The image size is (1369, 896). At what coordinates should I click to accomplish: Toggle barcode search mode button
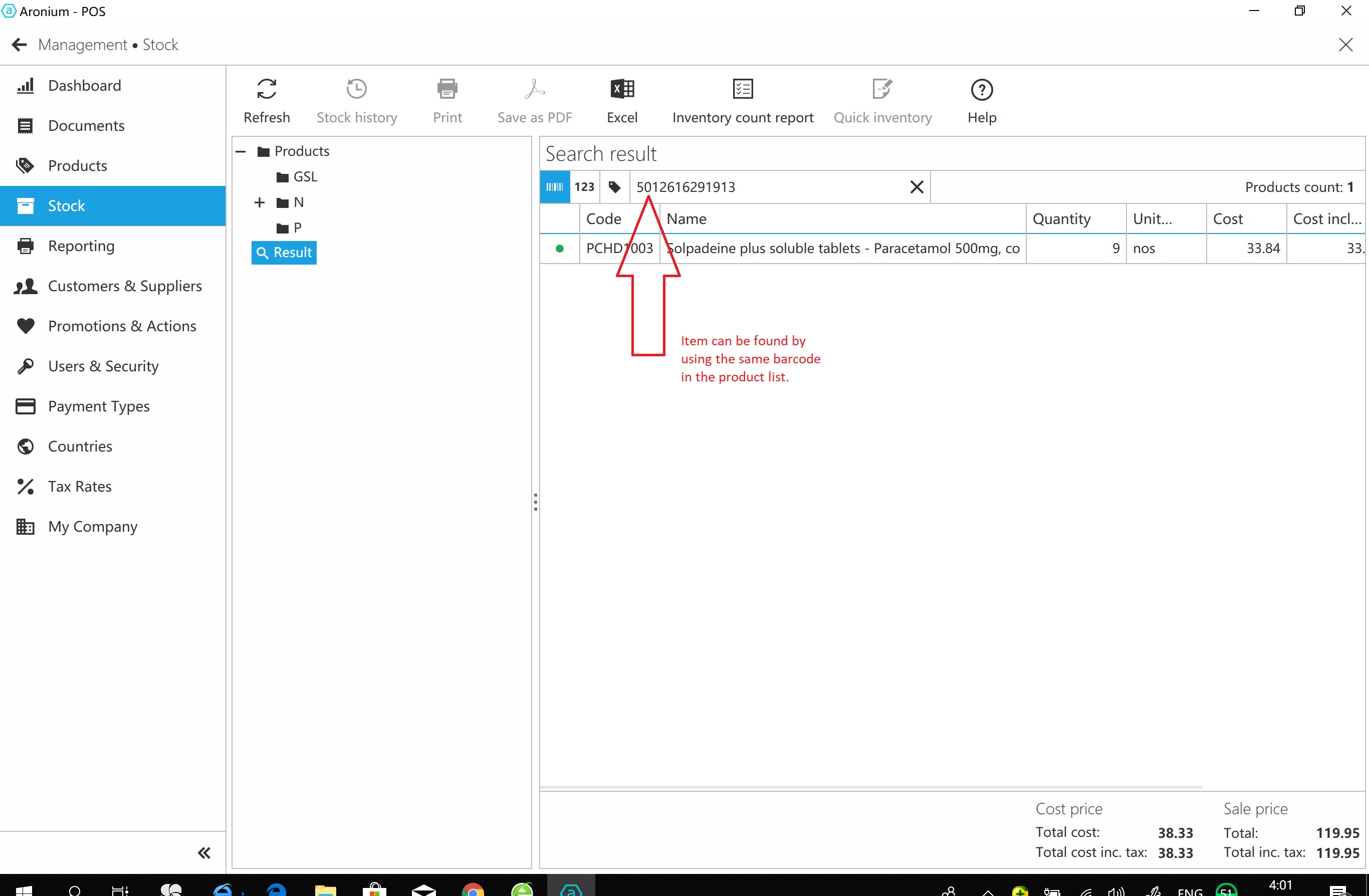pos(555,187)
